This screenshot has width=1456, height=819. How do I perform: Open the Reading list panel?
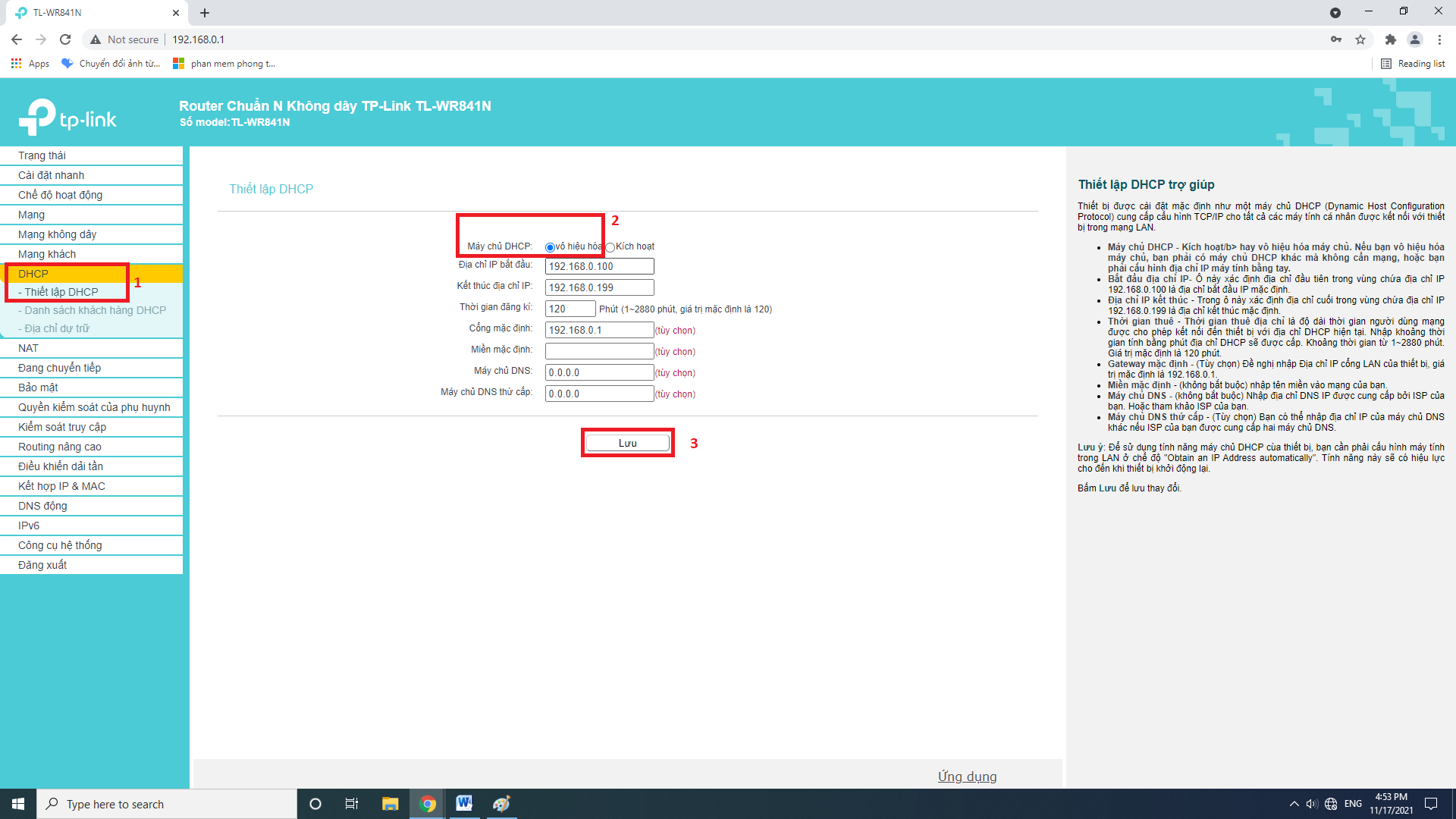(x=1413, y=64)
